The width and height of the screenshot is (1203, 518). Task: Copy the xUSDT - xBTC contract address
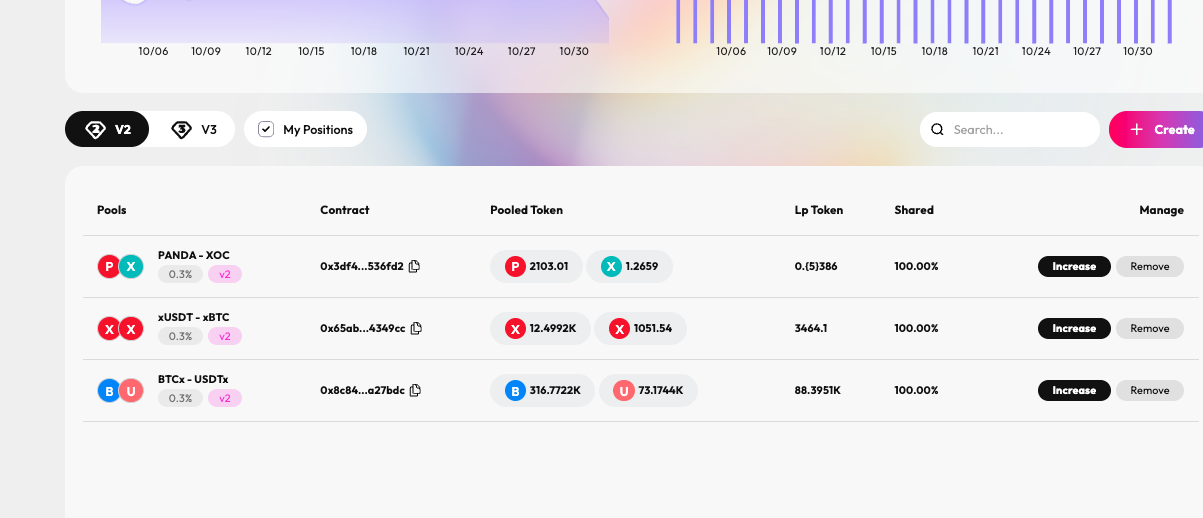pyautogui.click(x=416, y=328)
